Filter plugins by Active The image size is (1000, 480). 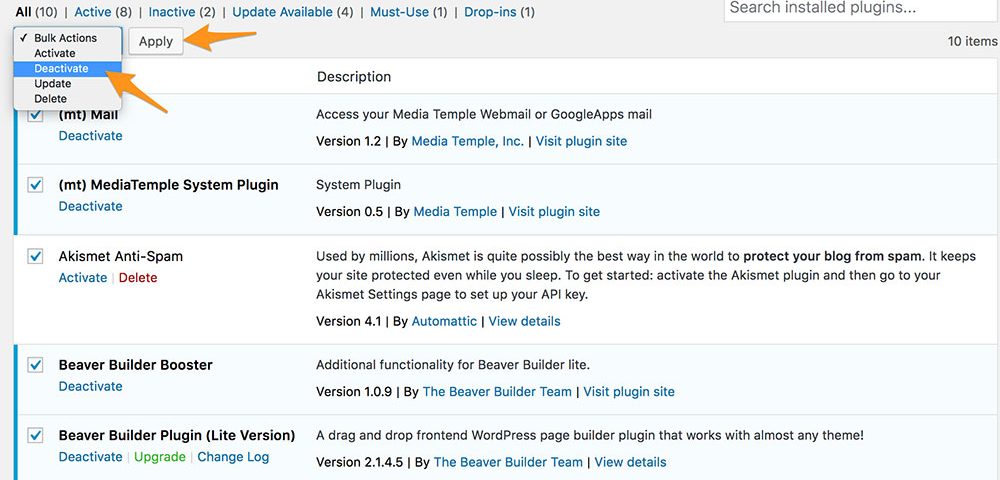click(x=92, y=11)
